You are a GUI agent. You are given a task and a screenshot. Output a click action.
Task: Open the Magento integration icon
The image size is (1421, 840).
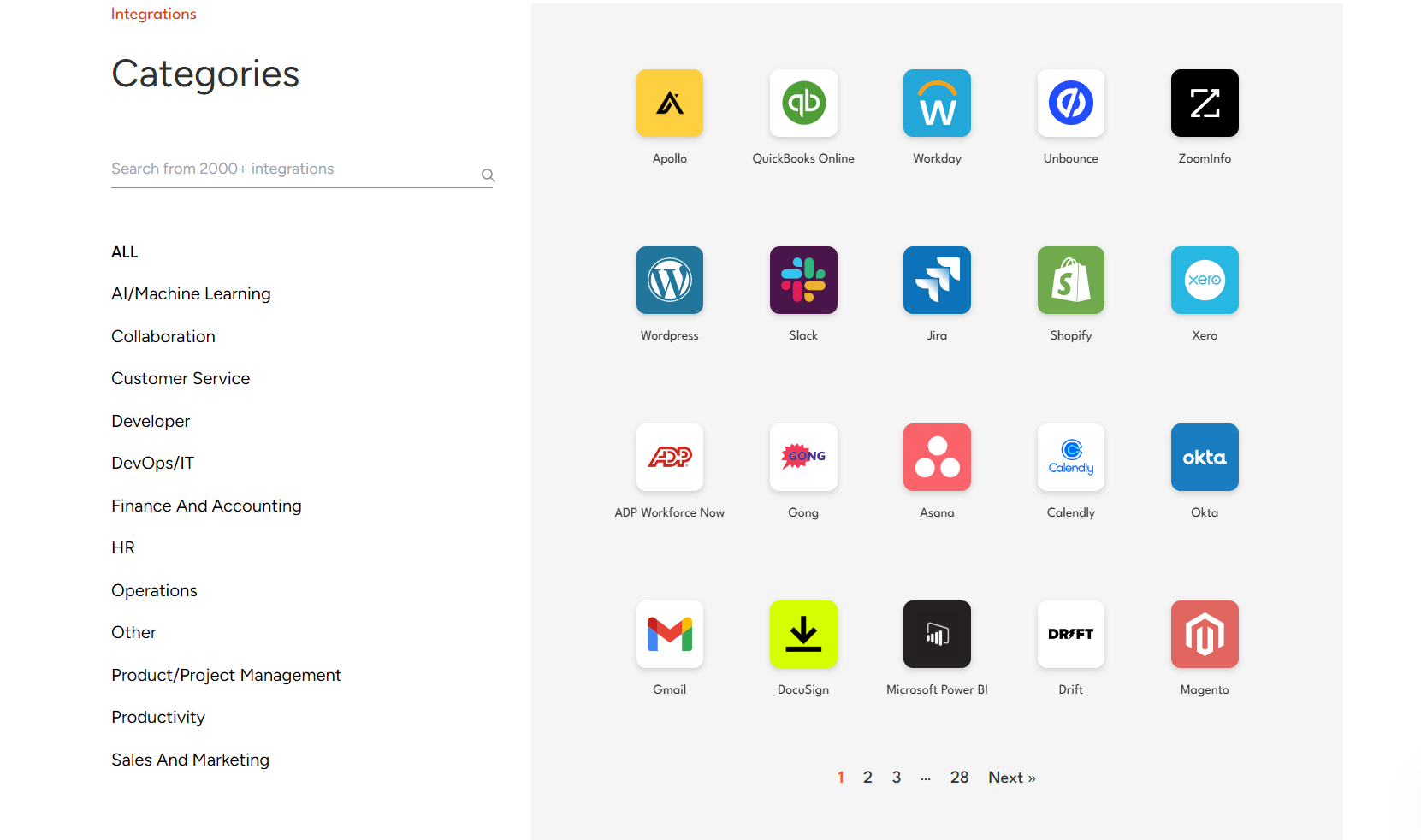pos(1205,634)
